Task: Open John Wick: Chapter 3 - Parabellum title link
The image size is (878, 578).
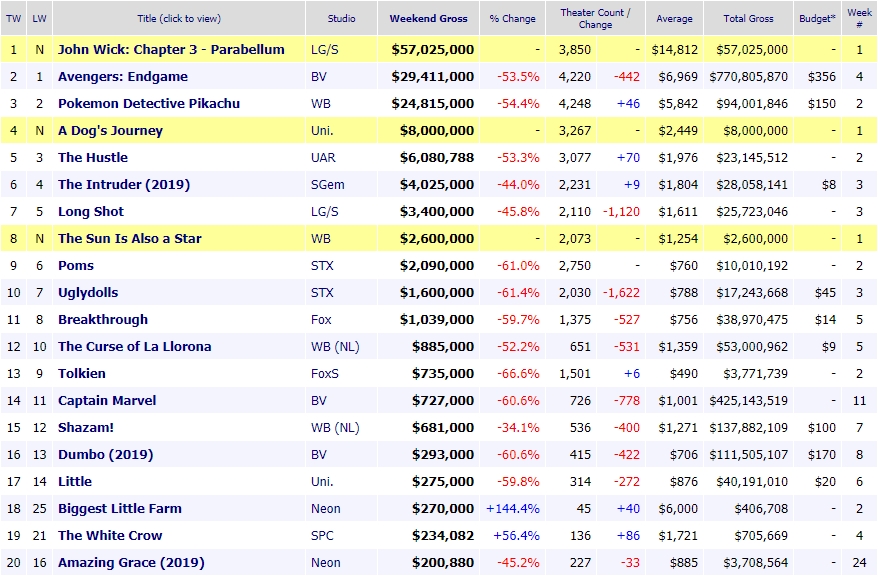Action: coord(171,49)
